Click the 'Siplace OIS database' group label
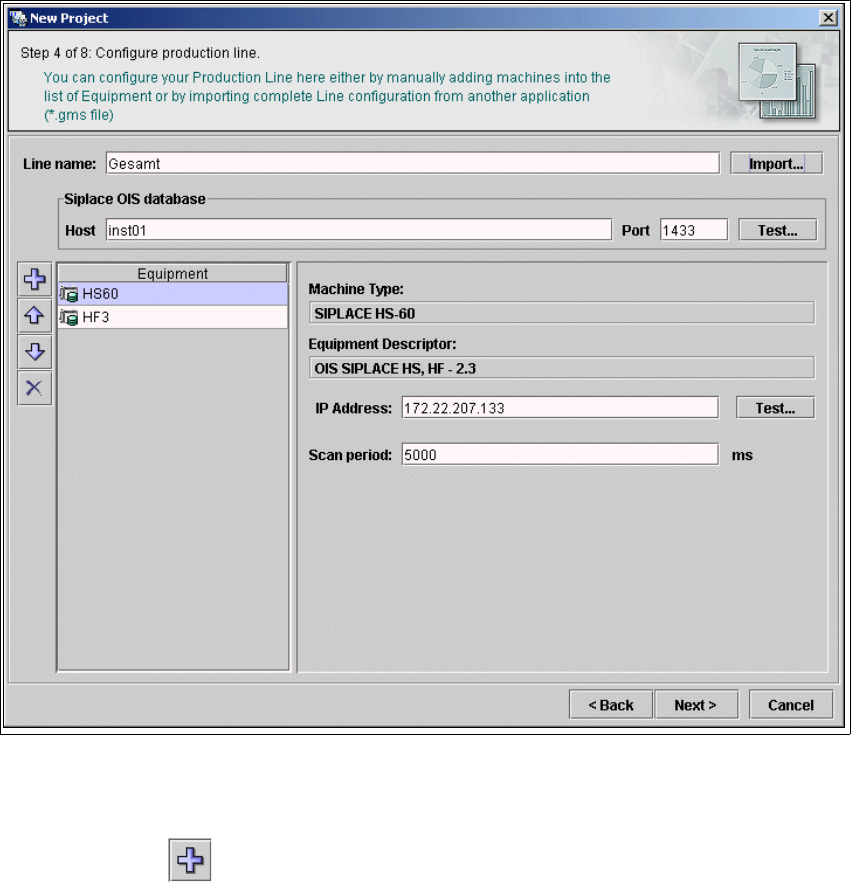The image size is (851, 882). (x=134, y=199)
